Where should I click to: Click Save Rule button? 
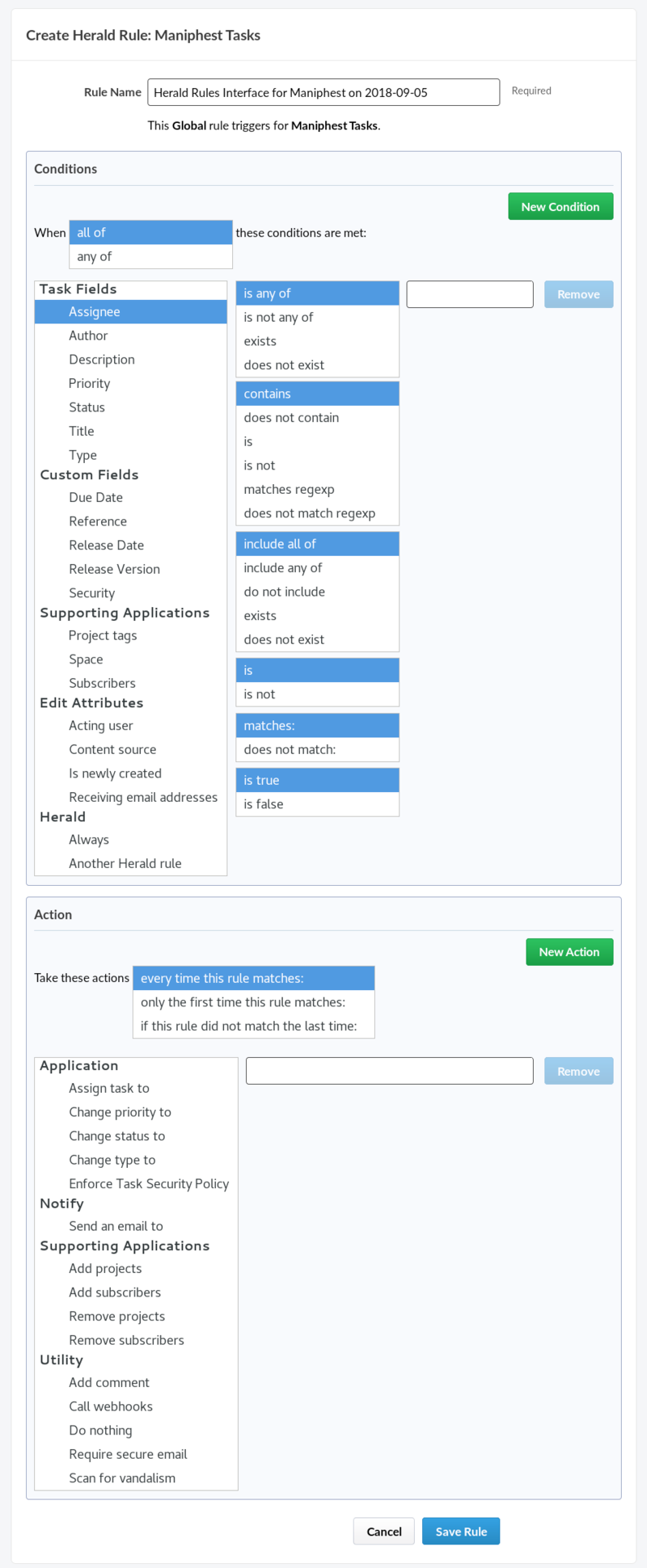pos(461,1531)
